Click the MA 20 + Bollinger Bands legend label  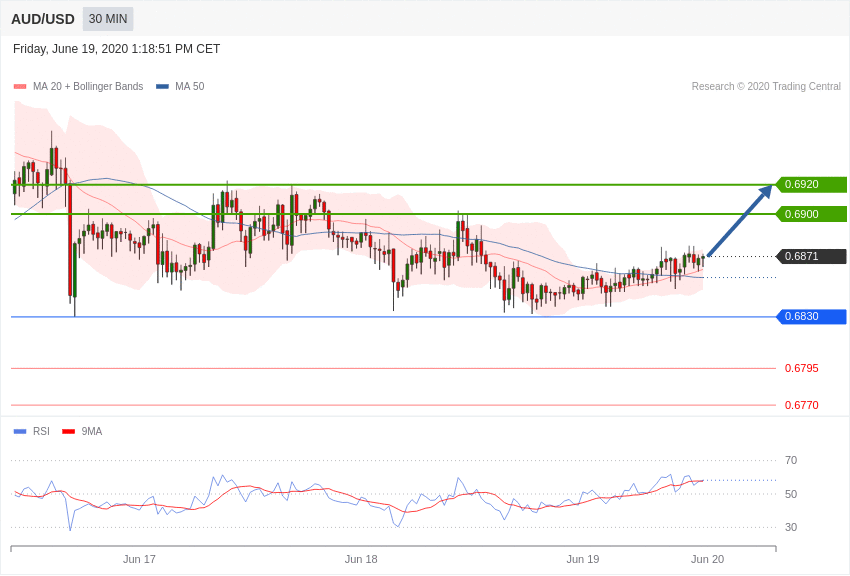pyautogui.click(x=88, y=86)
